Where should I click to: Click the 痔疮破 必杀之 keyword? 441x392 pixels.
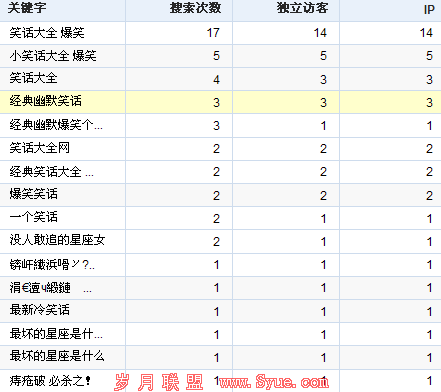tap(50, 380)
